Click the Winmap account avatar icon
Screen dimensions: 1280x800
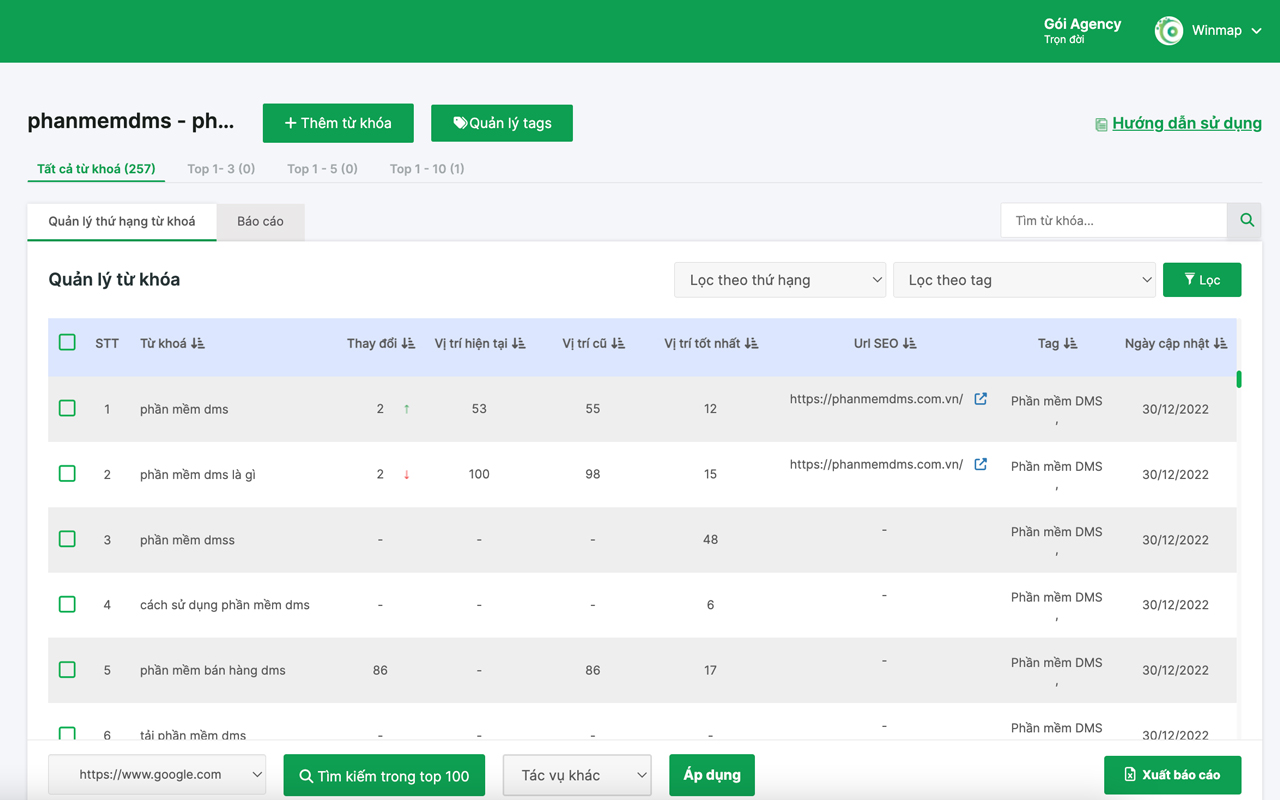1168,31
